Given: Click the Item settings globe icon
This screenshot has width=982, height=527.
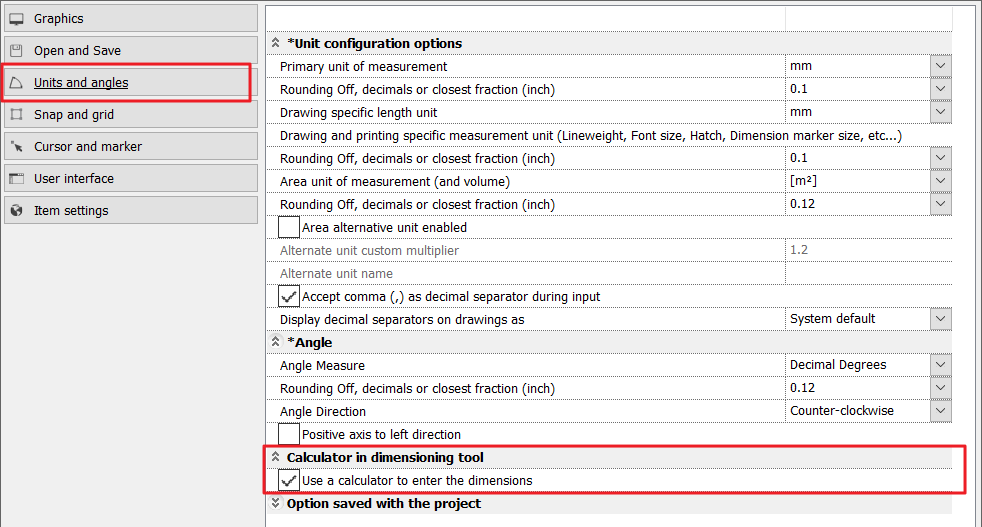Looking at the screenshot, I should [16, 211].
